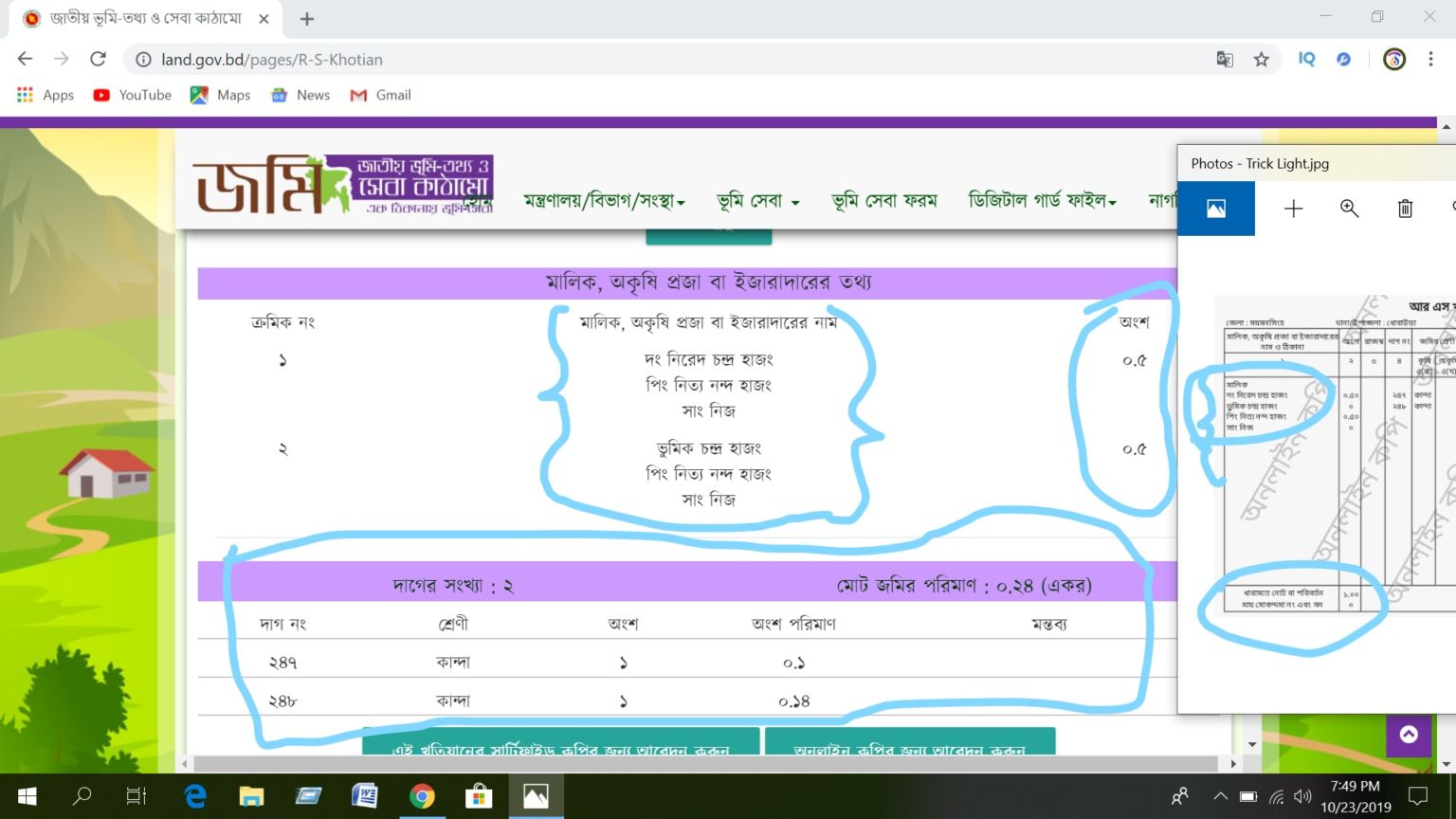Reload the page in Chrome
Viewport: 1456px width, 819px height.
pos(98,59)
